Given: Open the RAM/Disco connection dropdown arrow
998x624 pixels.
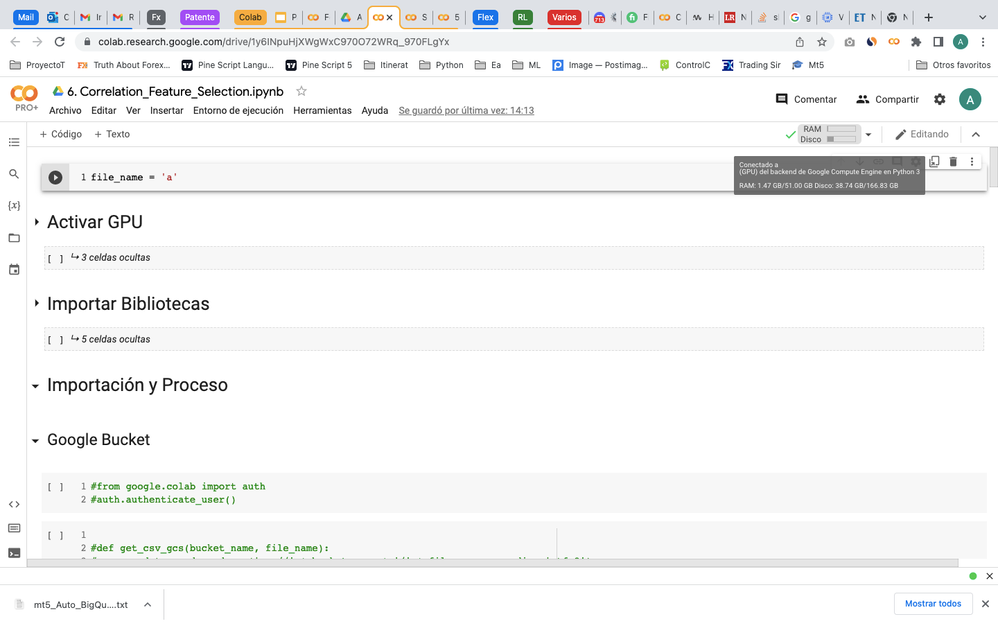Looking at the screenshot, I should [x=868, y=134].
